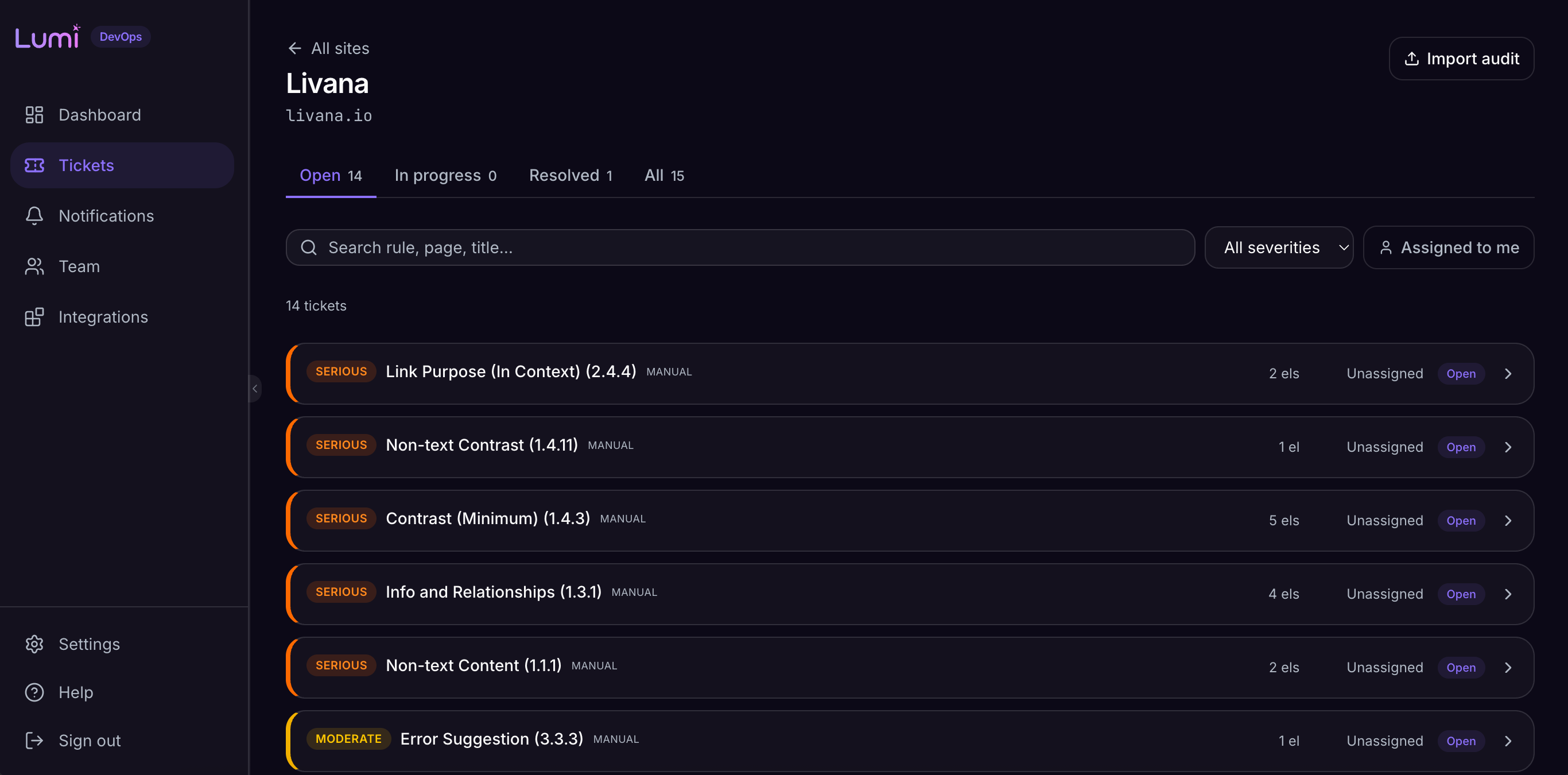The image size is (1568, 775).
Task: Click the MODERATE badge on Error Suggestion
Action: (348, 738)
